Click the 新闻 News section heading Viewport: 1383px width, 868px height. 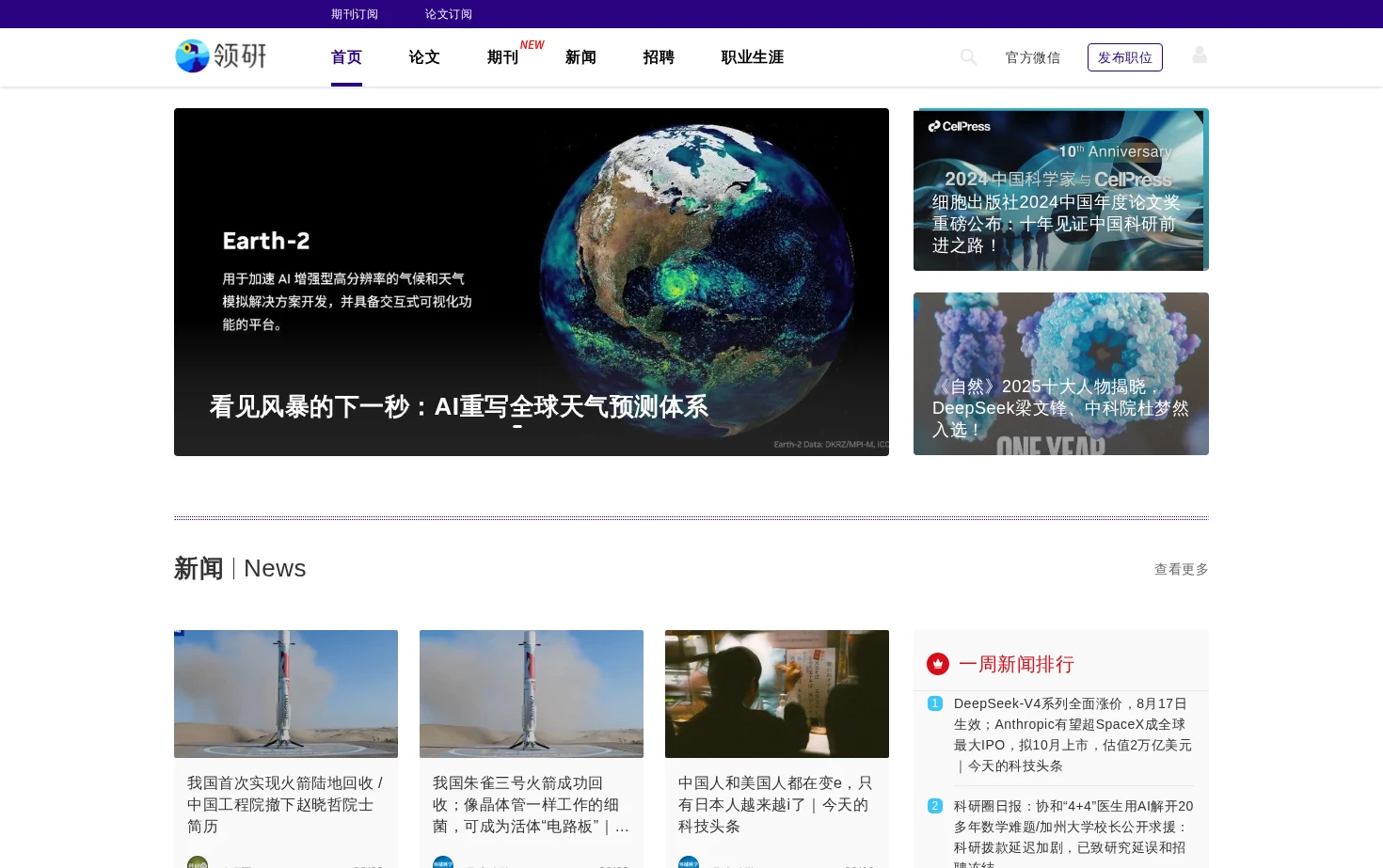pyautogui.click(x=240, y=568)
